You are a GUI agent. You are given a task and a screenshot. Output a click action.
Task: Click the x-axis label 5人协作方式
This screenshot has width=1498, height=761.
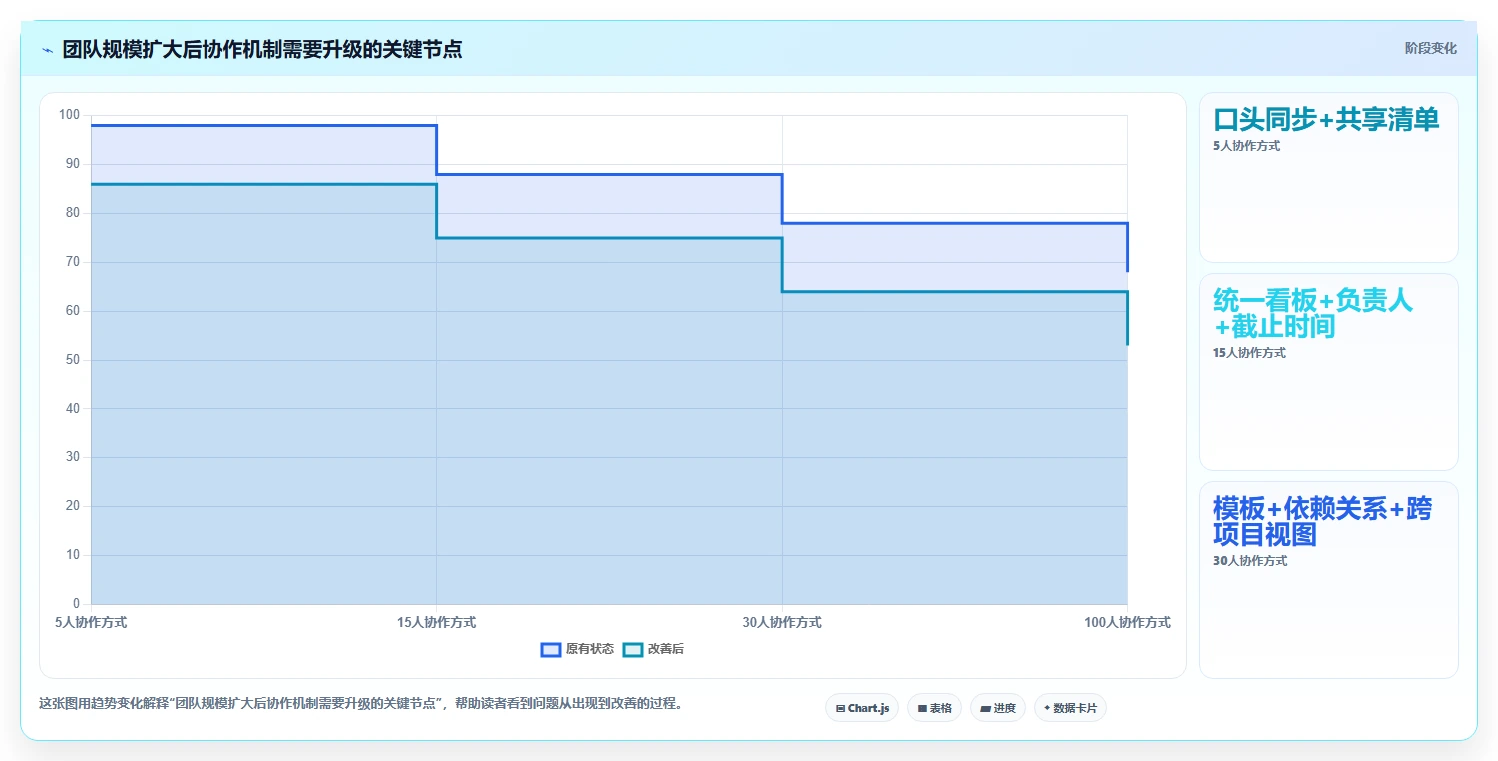coord(91,622)
